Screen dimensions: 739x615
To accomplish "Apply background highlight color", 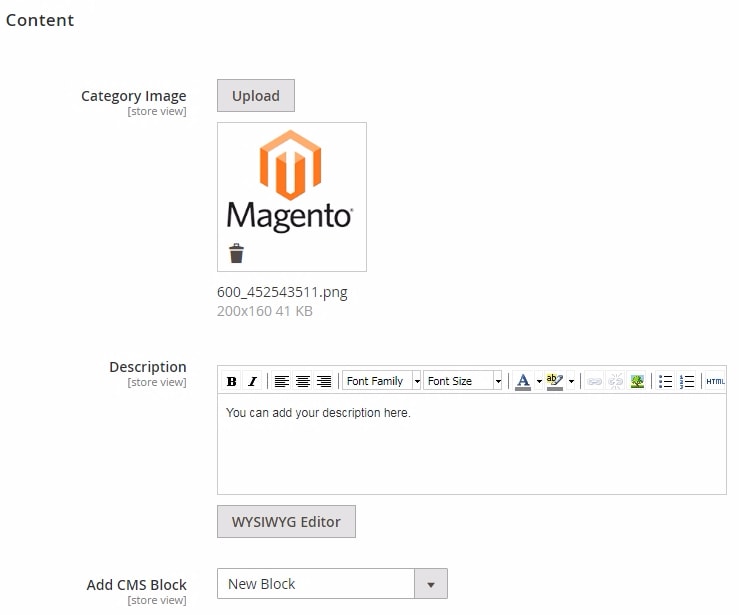I will pos(555,381).
